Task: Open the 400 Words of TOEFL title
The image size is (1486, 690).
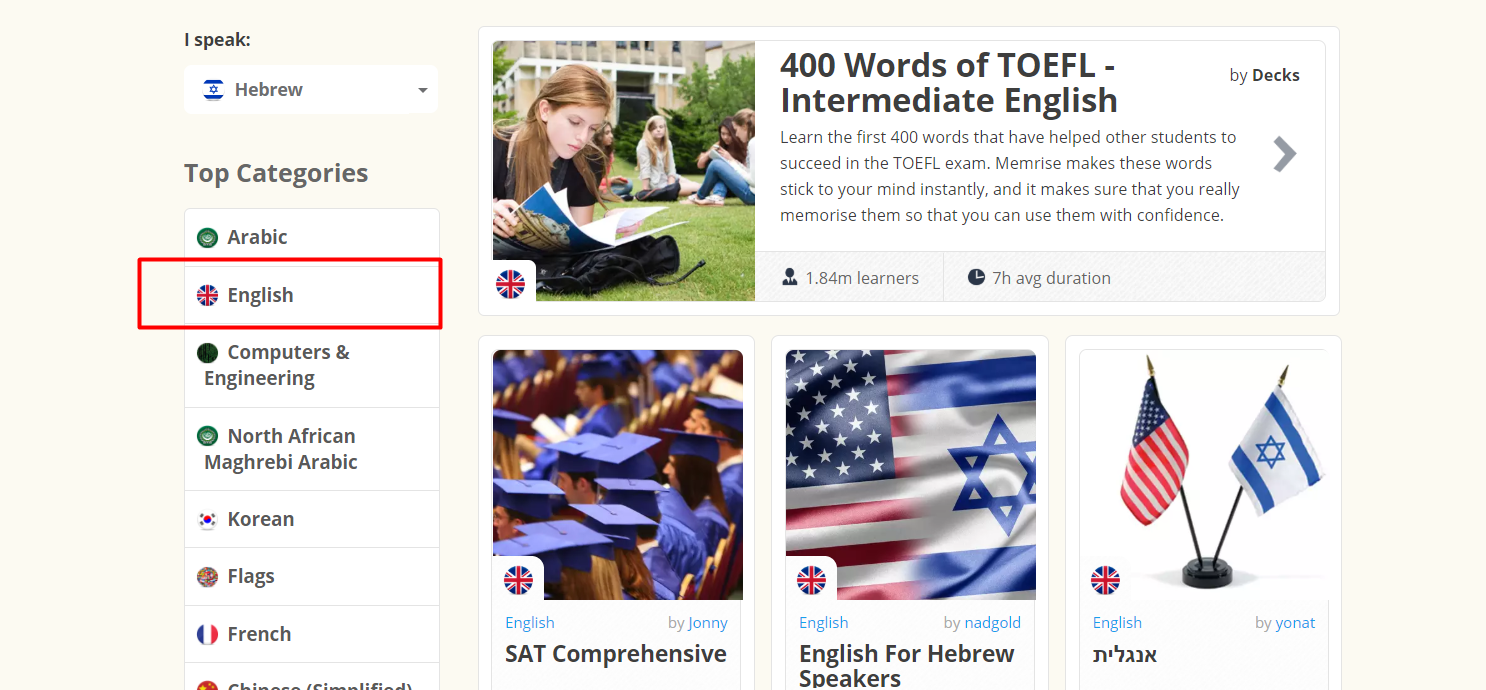Action: click(949, 83)
